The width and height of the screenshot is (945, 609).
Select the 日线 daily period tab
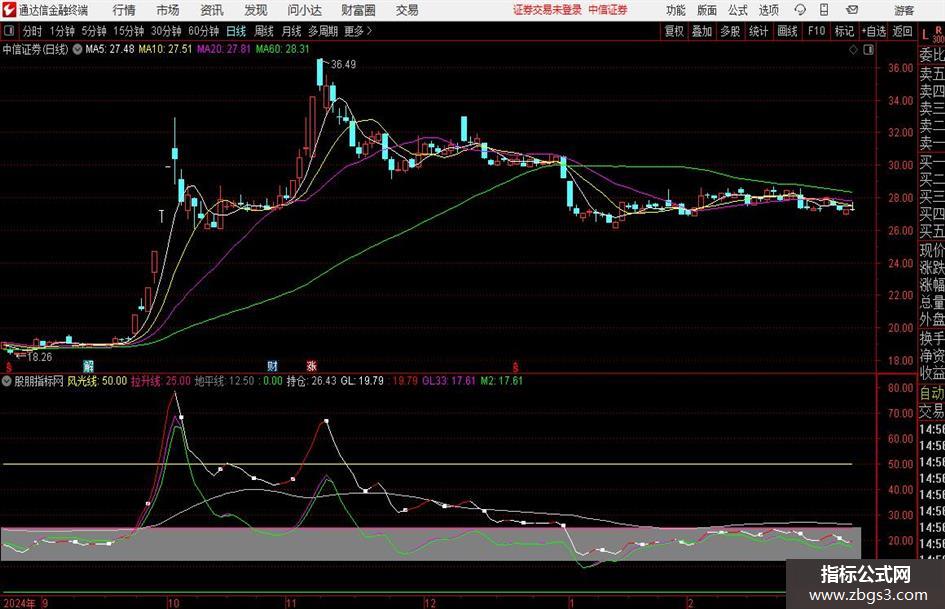click(236, 31)
